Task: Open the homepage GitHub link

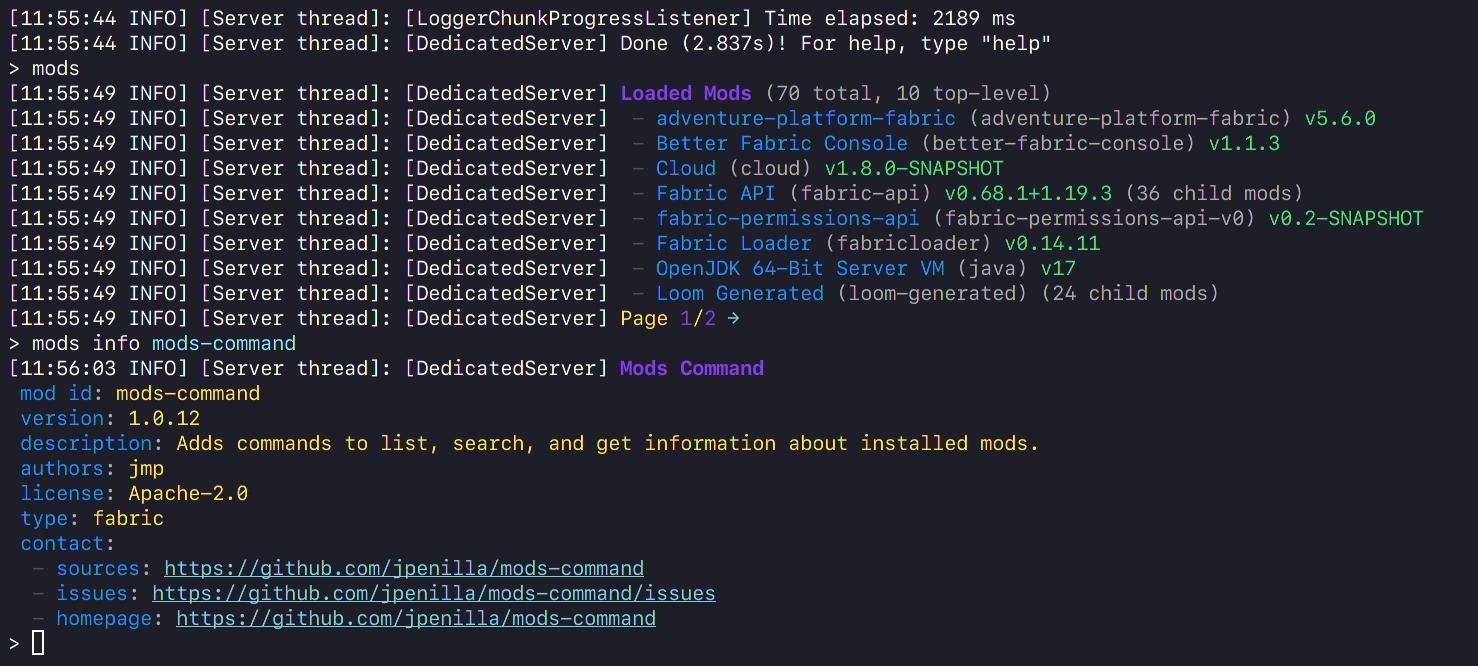Action: pos(415,619)
